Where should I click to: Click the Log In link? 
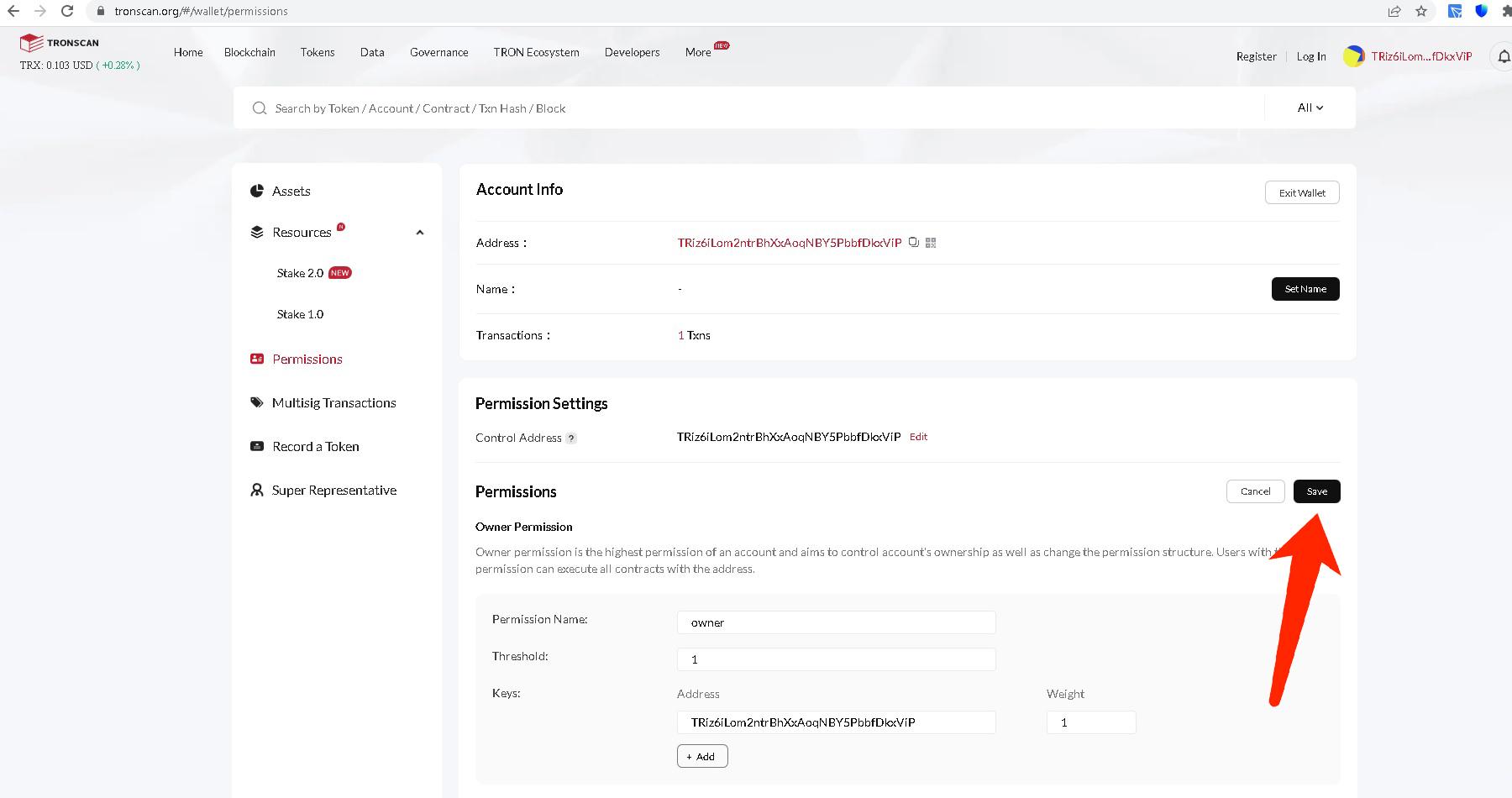(1311, 56)
